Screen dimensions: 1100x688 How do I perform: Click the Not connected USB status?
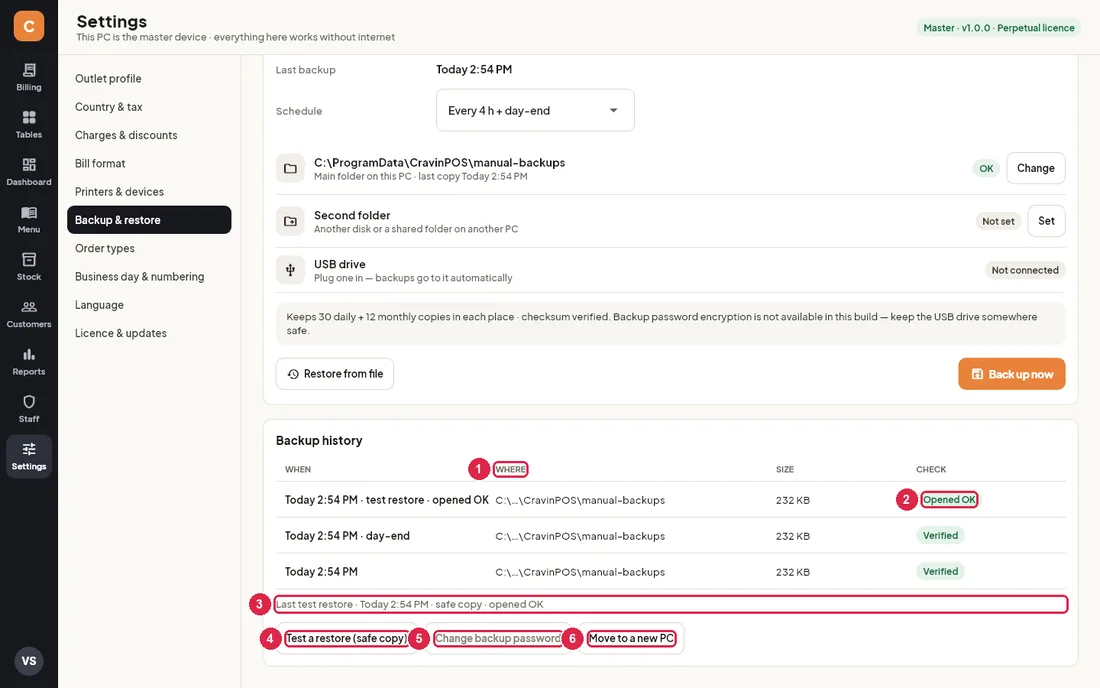pos(1024,270)
